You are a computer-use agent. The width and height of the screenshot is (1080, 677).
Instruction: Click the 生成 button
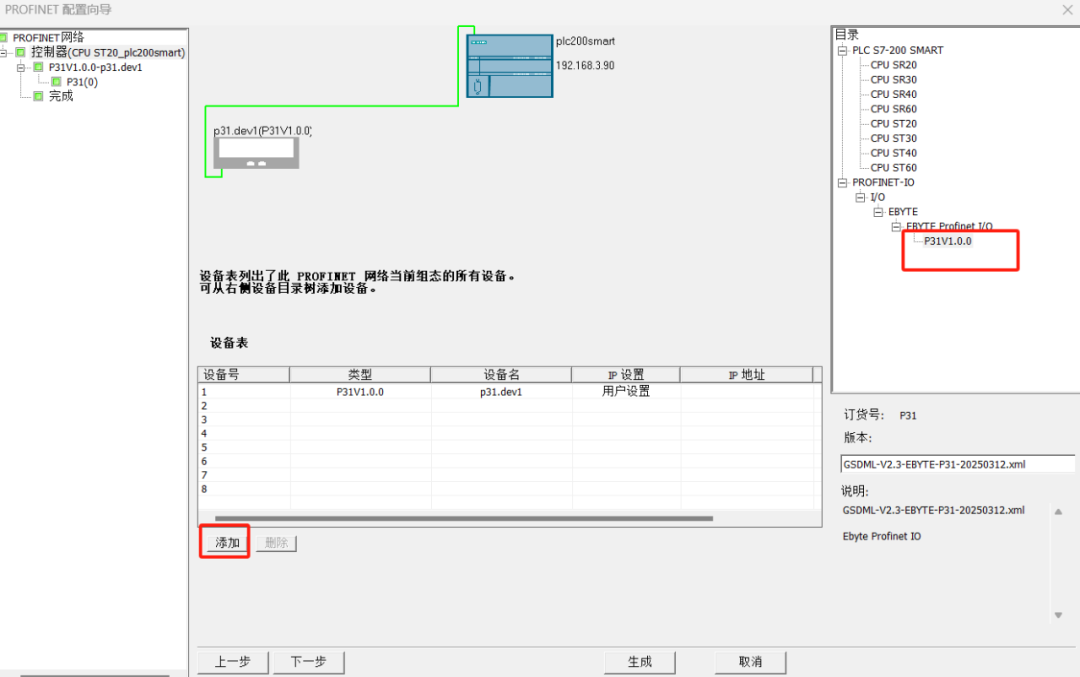pos(640,662)
